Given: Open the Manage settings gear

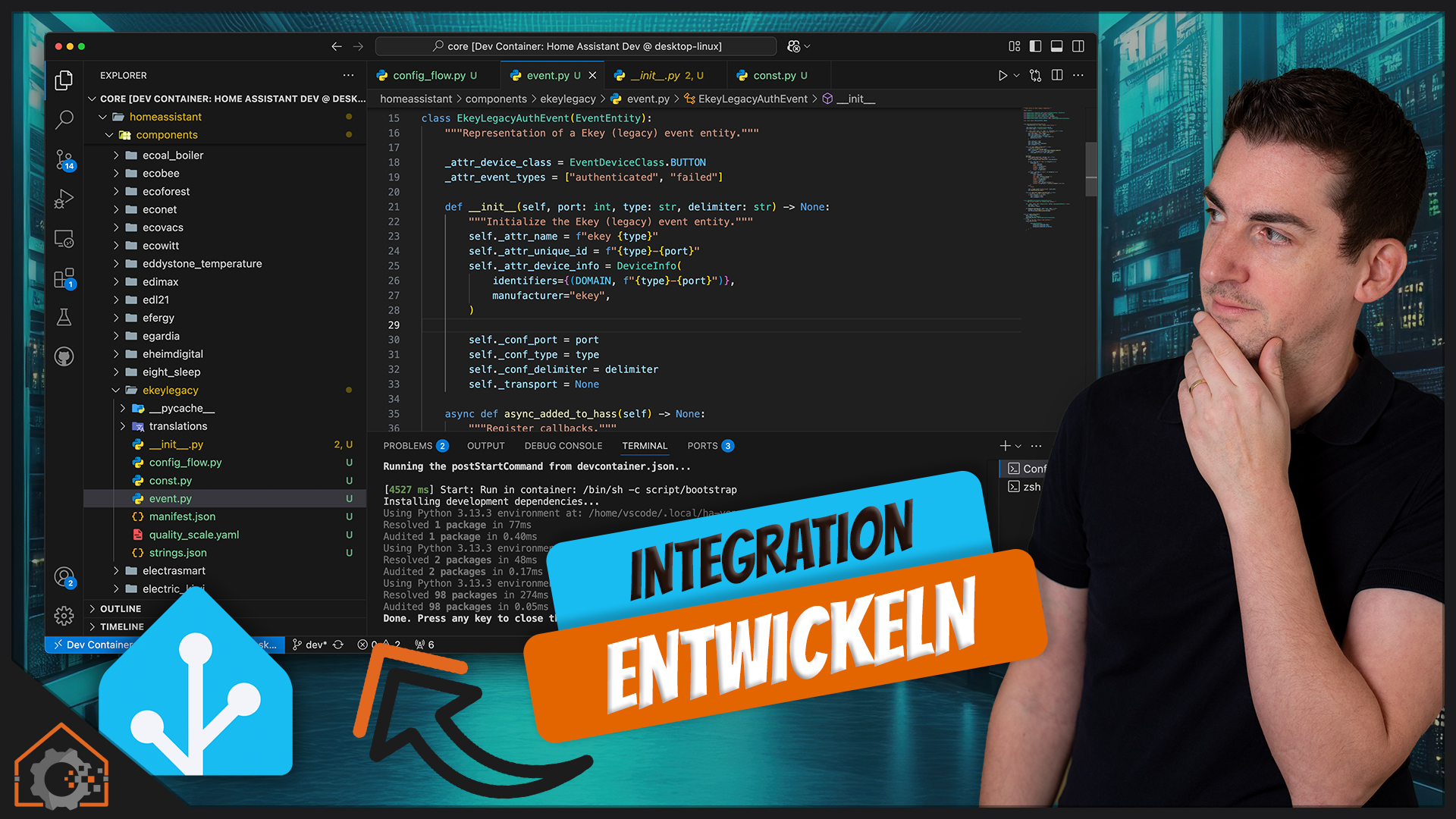Looking at the screenshot, I should click(x=64, y=617).
